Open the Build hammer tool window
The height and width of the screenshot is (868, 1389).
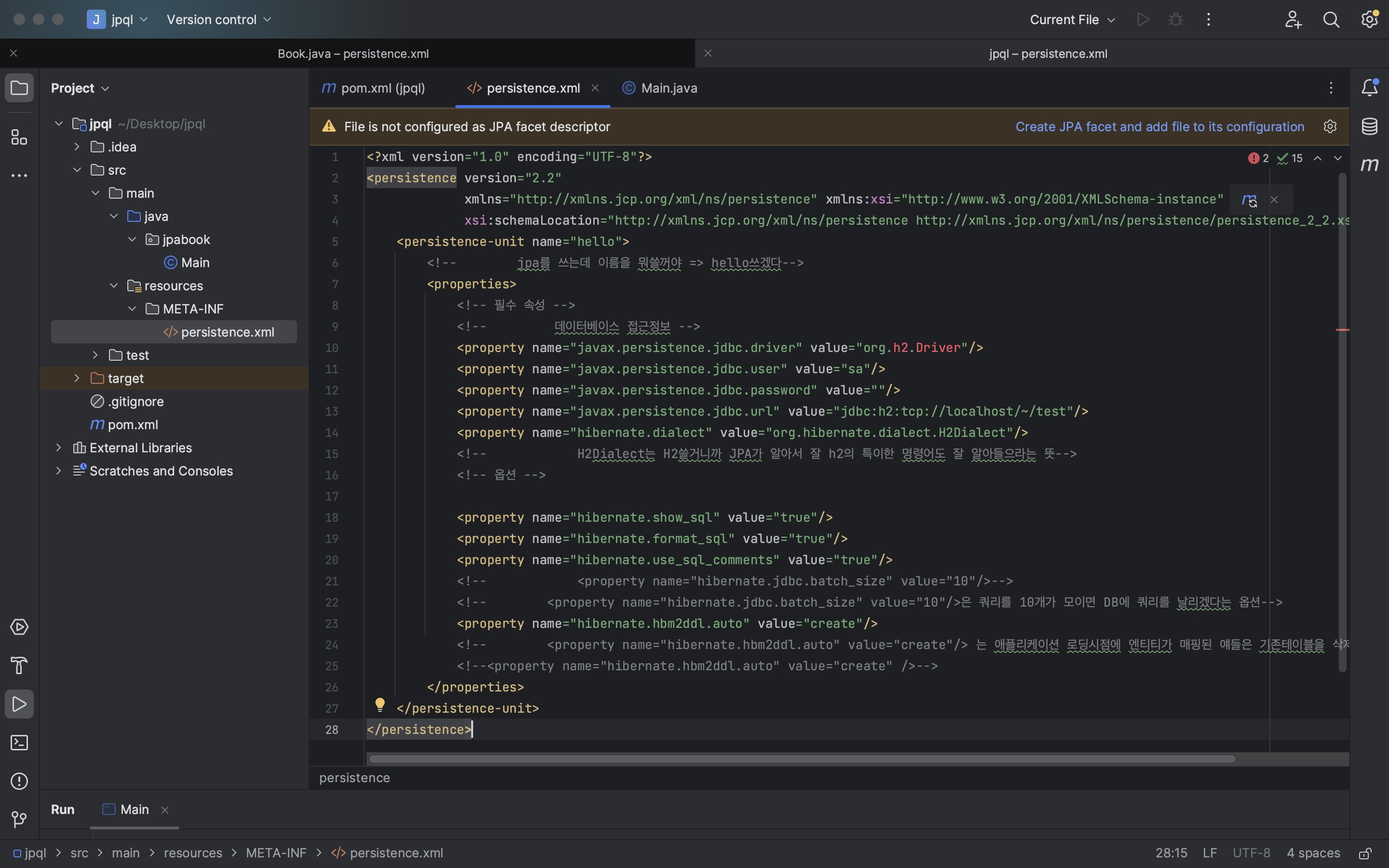click(x=19, y=665)
